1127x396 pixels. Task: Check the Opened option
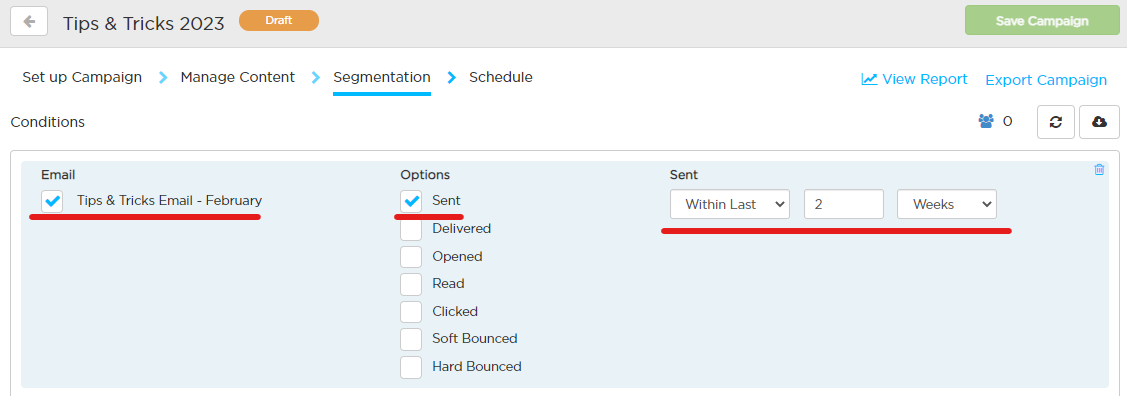pyautogui.click(x=411, y=256)
